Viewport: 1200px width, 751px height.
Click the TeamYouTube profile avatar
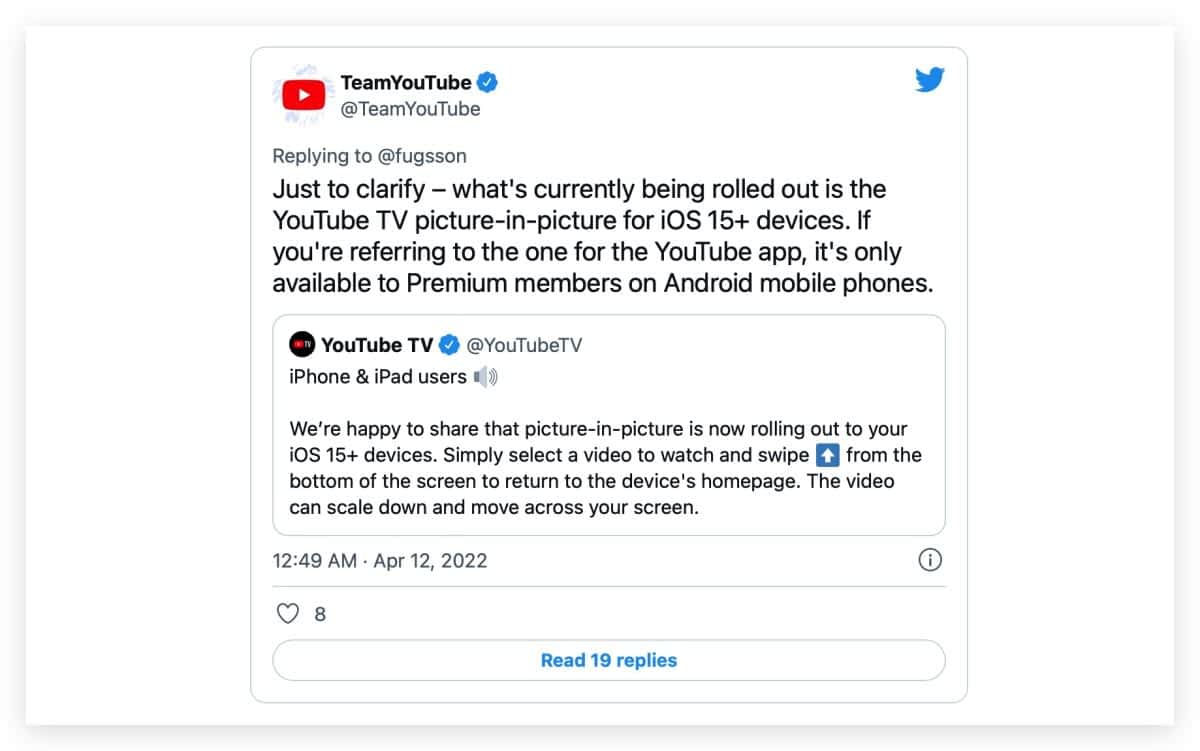[x=302, y=95]
